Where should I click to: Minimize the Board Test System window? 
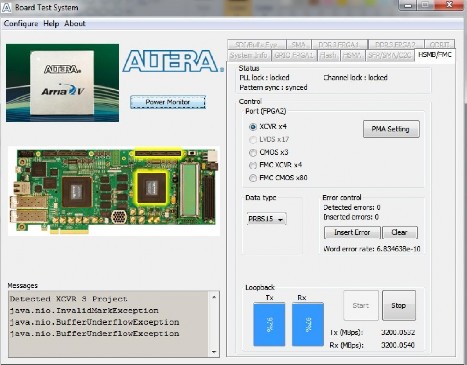point(409,5)
